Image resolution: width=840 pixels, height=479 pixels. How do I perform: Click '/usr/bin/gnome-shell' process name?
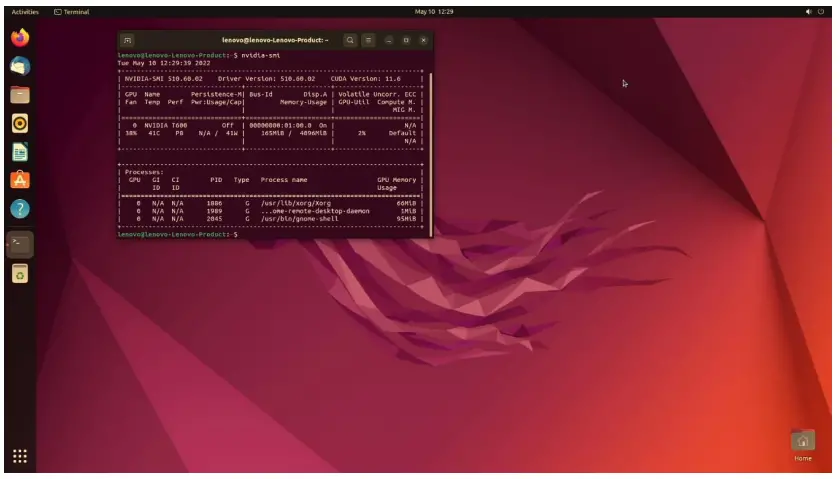point(299,219)
